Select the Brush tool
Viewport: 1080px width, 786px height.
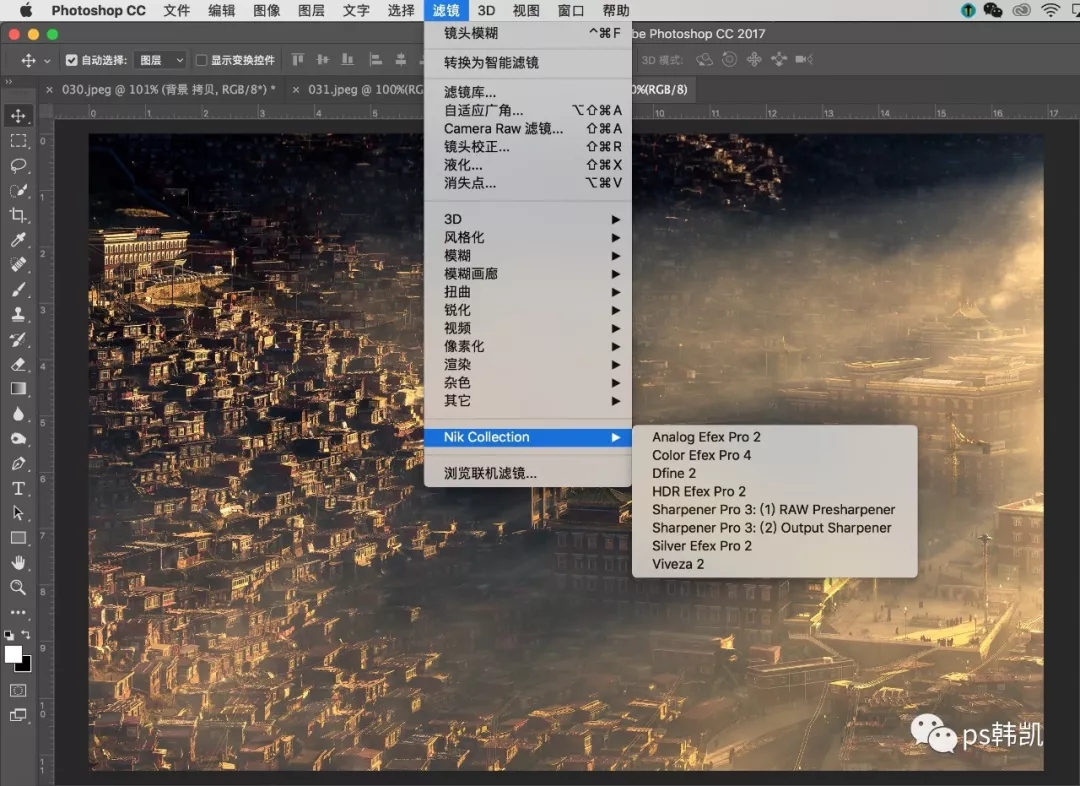(19, 289)
